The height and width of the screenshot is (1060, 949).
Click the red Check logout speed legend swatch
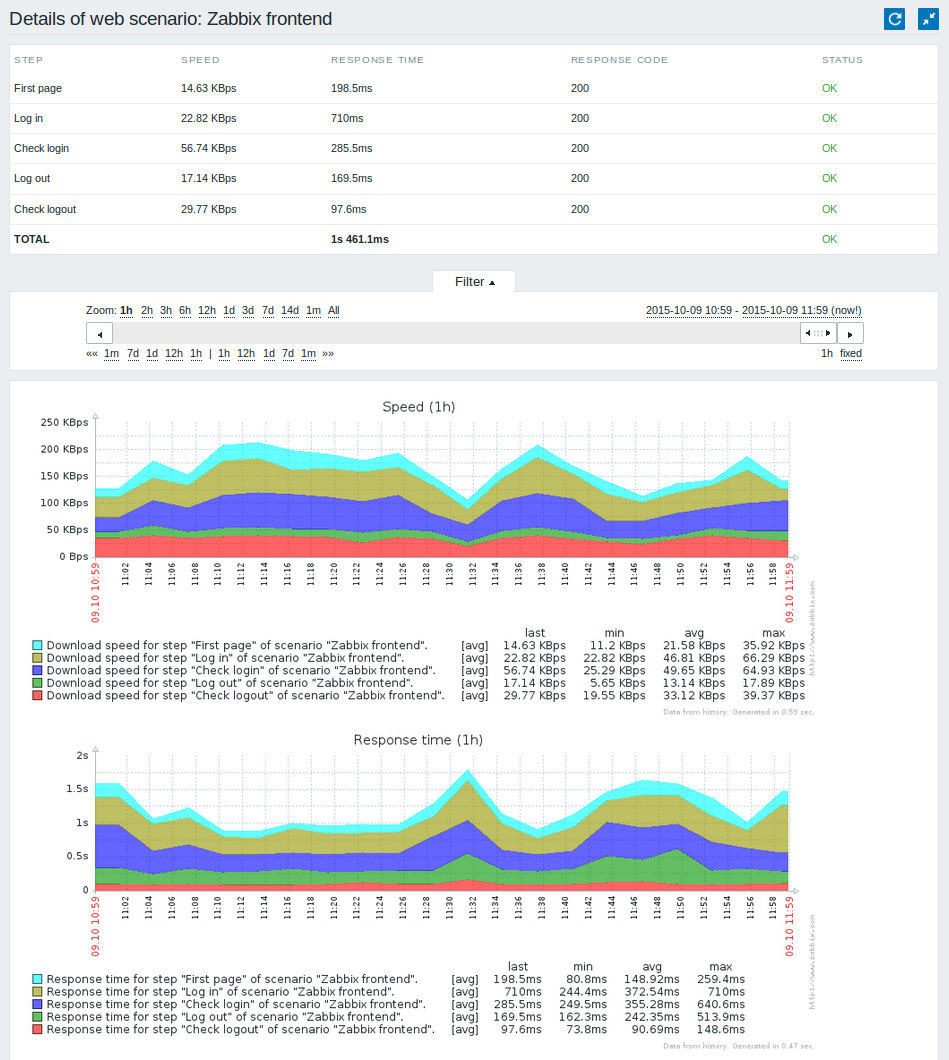[37, 695]
